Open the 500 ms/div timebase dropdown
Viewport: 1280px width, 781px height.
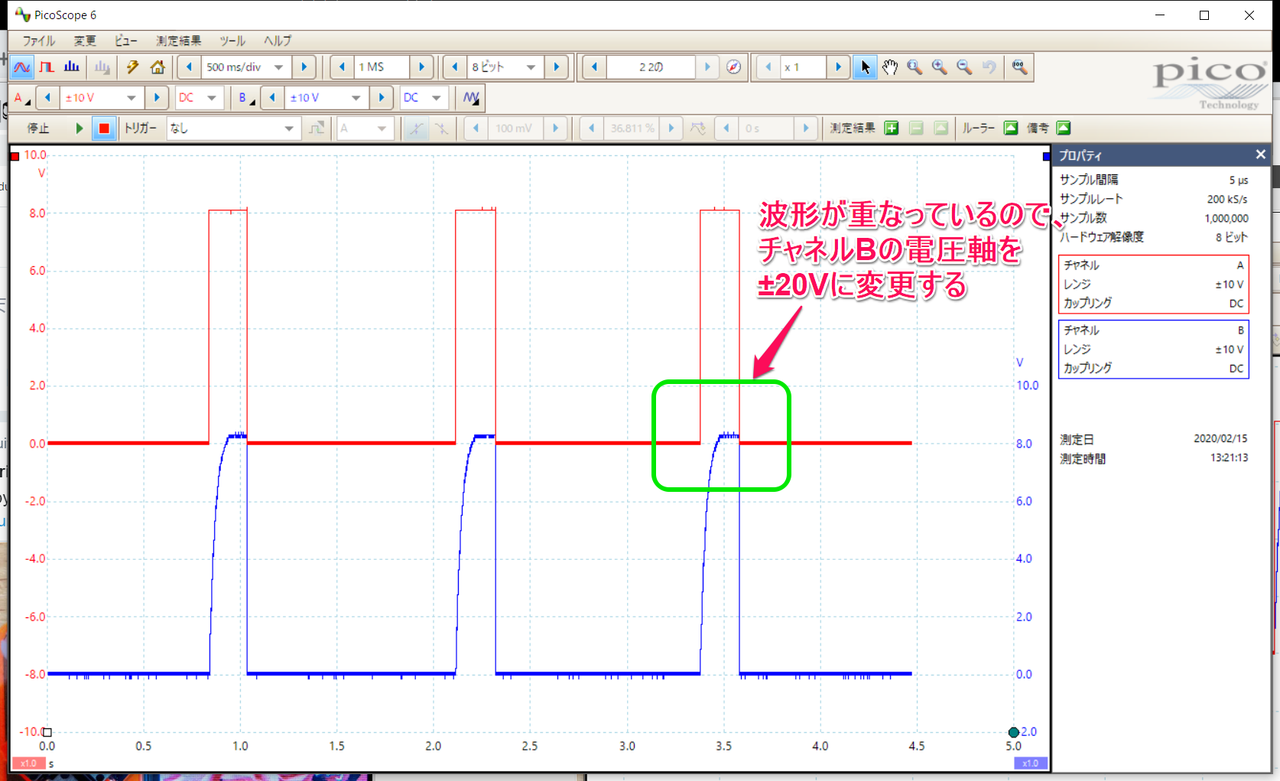tap(278, 67)
